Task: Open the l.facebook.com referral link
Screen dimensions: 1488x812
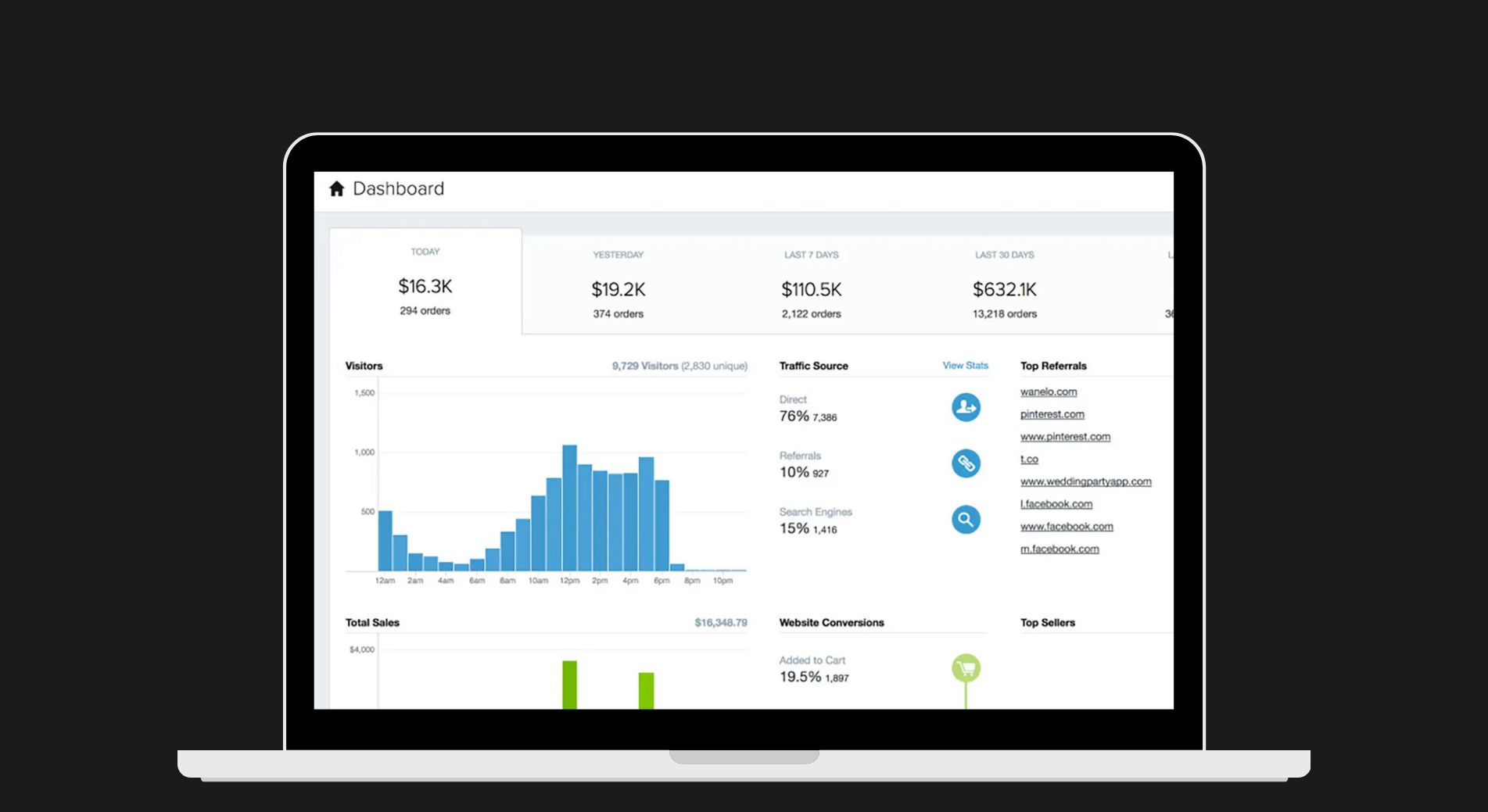Action: [x=1056, y=504]
